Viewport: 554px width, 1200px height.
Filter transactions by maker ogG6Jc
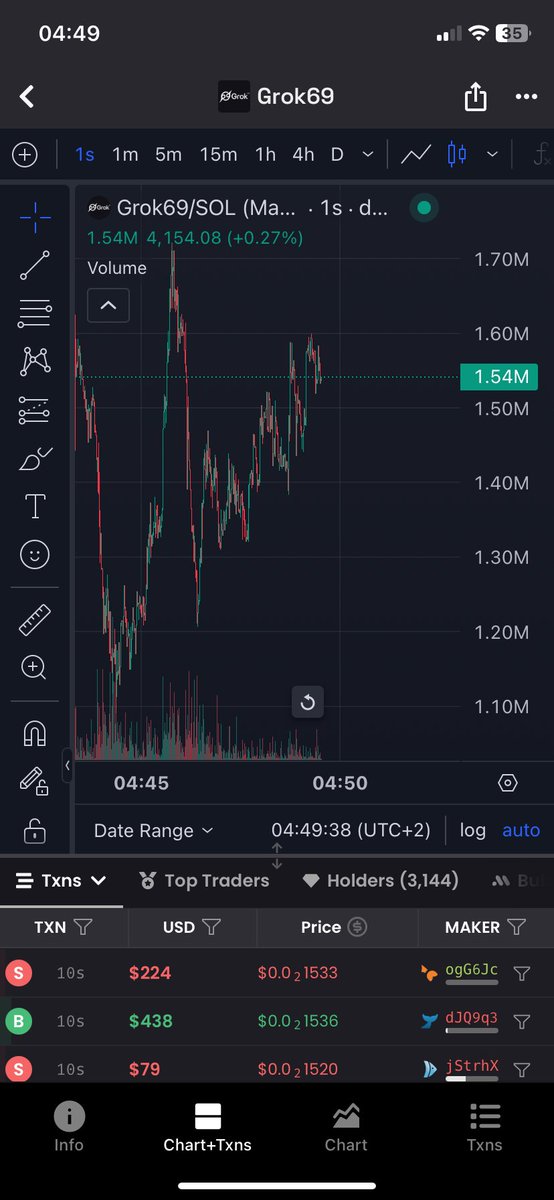[x=521, y=973]
